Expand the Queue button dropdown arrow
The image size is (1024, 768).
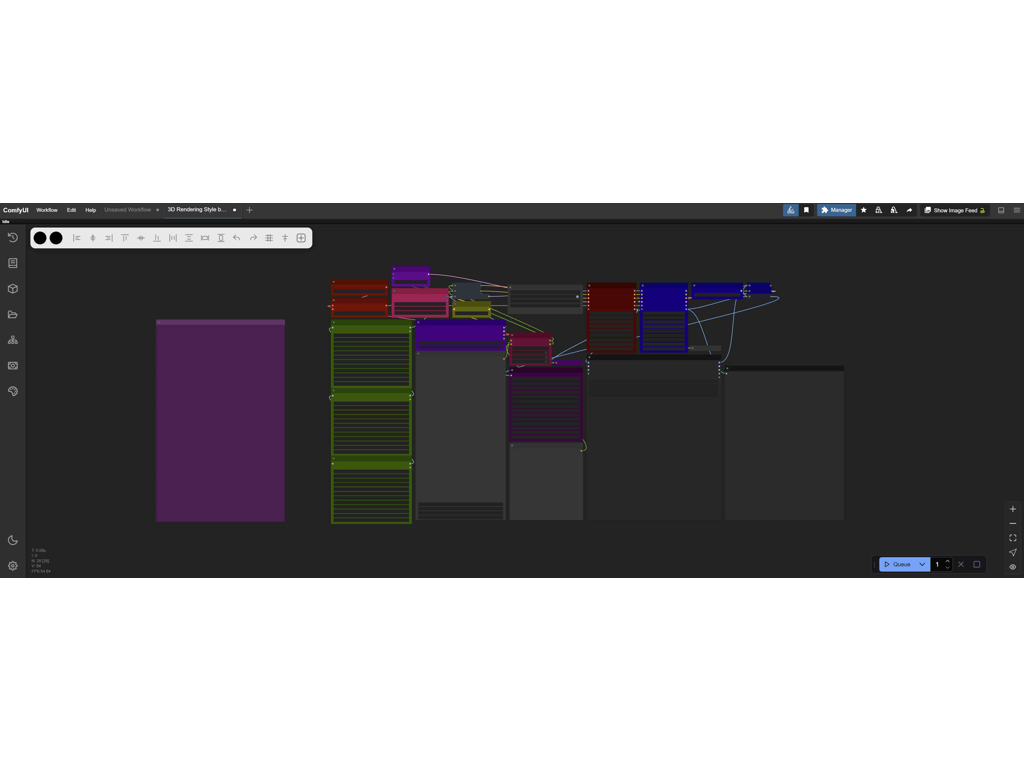pos(922,564)
